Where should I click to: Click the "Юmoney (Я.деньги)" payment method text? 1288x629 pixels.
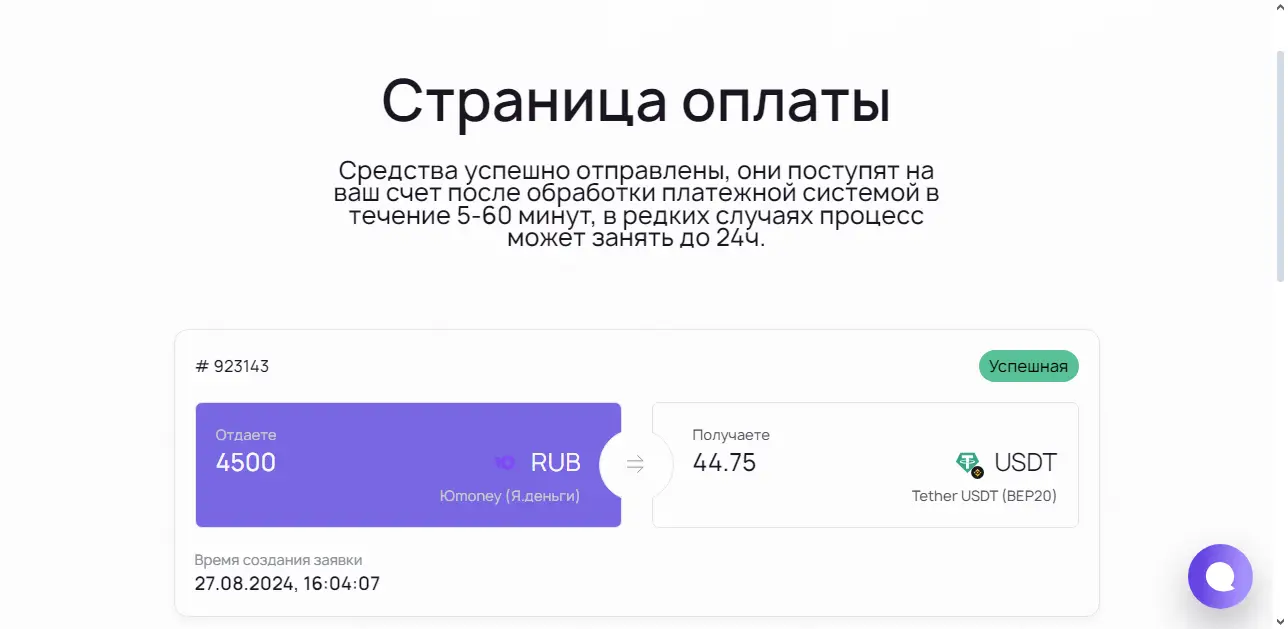tap(510, 496)
